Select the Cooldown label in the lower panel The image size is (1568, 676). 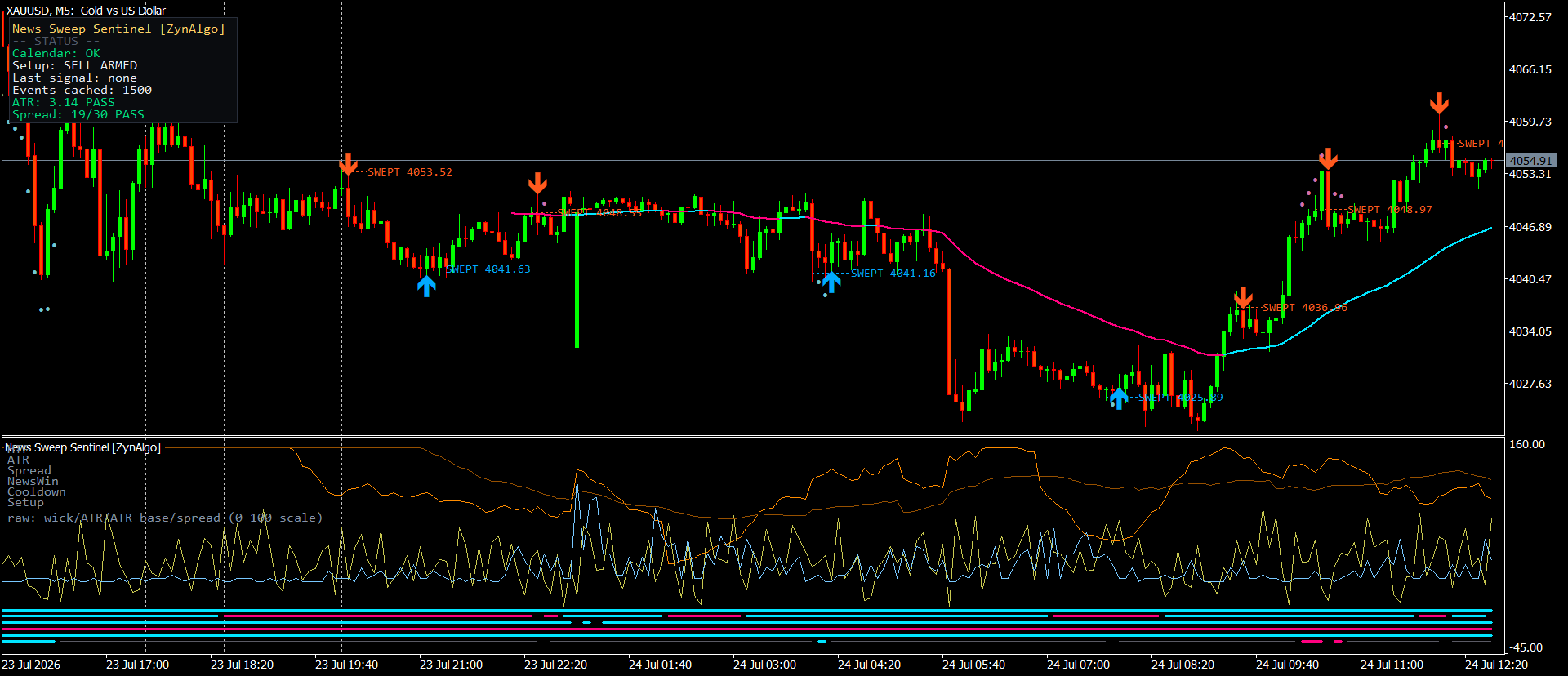37,492
